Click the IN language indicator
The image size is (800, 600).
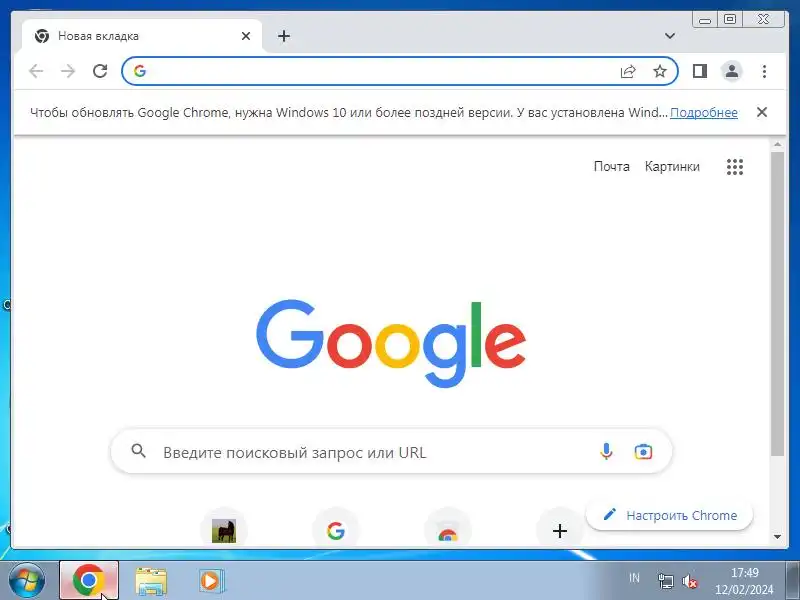(634, 578)
